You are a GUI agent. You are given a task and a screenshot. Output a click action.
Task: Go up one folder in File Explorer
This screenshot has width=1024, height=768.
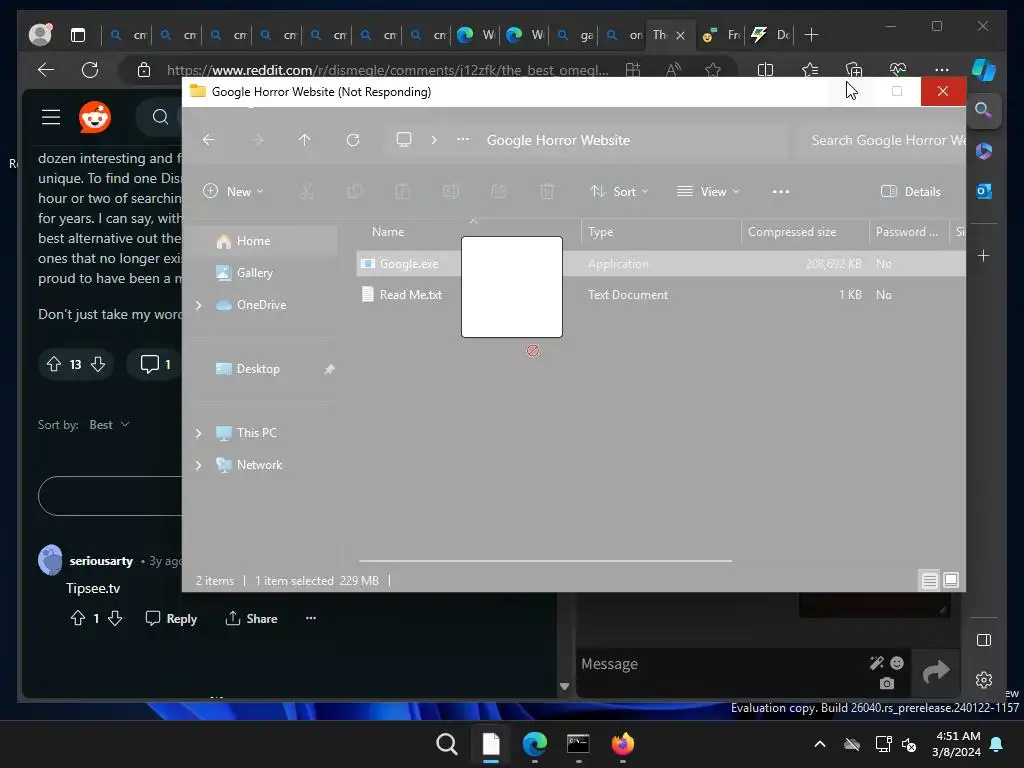pyautogui.click(x=304, y=140)
